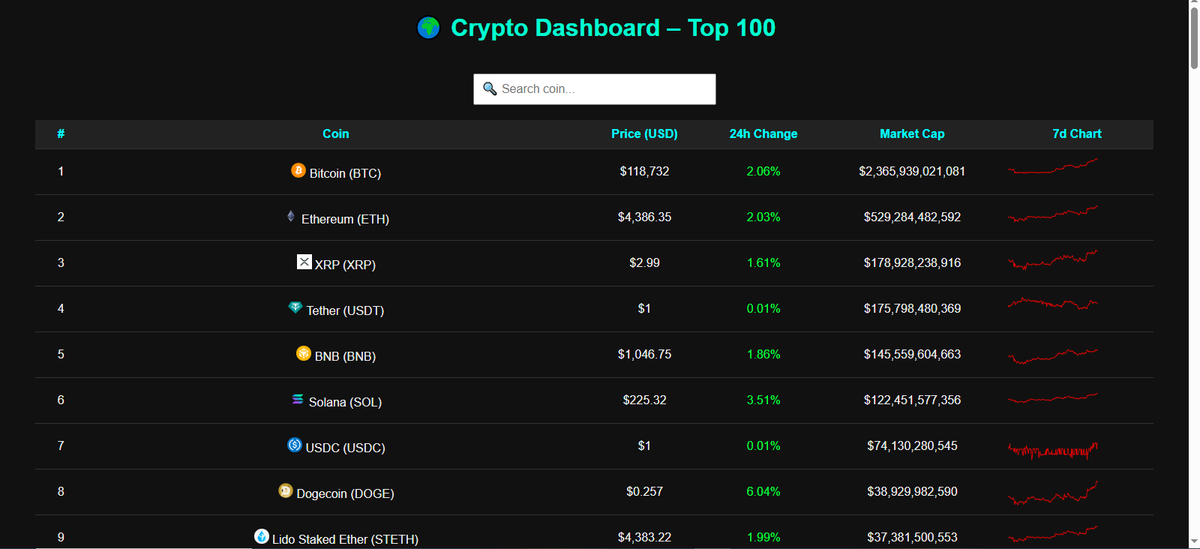Click the Solana market cap $122,451,577,356
Screen dimensions: 1200x549
pyautogui.click(x=912, y=400)
